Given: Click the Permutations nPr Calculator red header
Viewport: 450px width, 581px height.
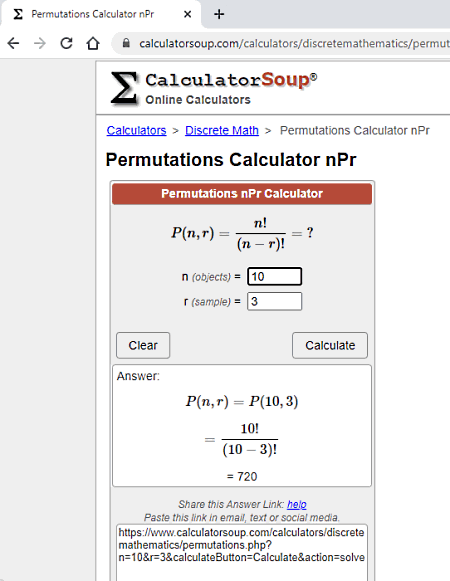Looking at the screenshot, I should coord(242,194).
